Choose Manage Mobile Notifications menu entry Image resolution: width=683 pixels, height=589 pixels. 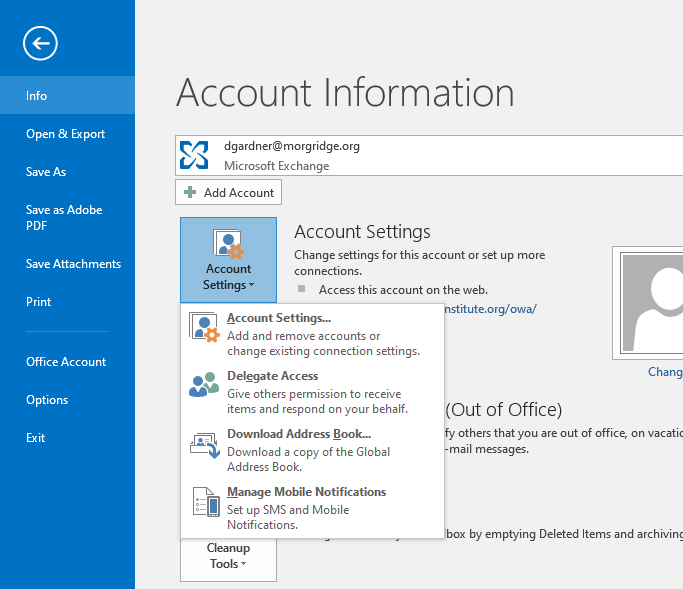pyautogui.click(x=312, y=508)
